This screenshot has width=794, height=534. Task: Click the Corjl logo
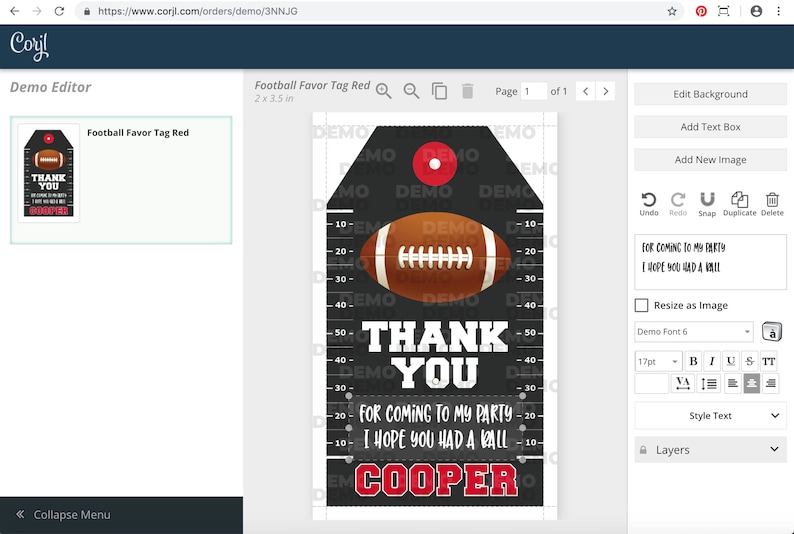(x=29, y=46)
